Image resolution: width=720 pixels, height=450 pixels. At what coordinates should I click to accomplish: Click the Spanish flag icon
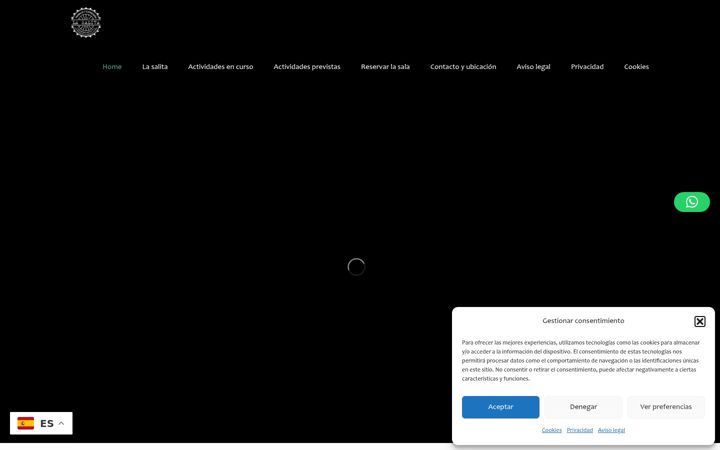point(26,423)
